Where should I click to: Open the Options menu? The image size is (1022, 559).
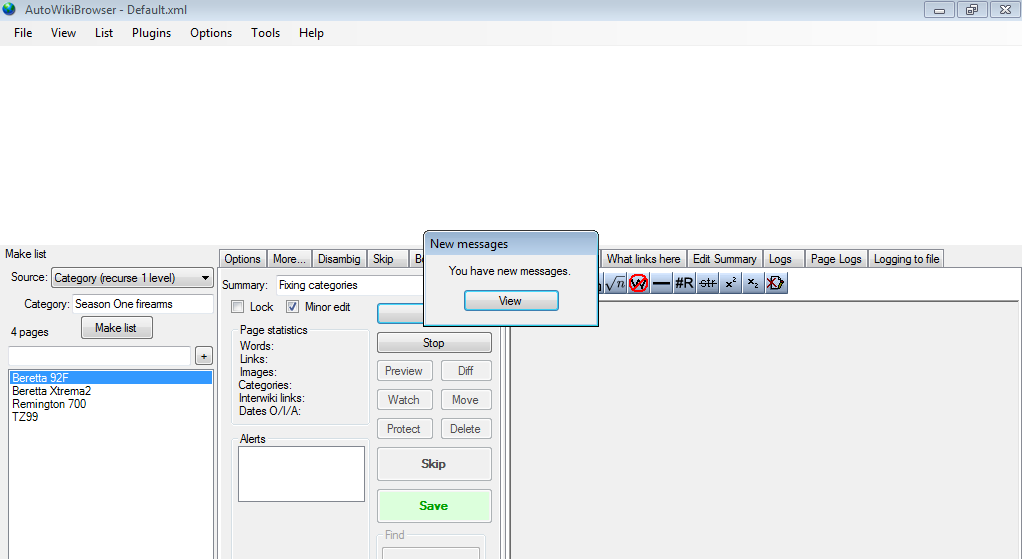point(211,33)
